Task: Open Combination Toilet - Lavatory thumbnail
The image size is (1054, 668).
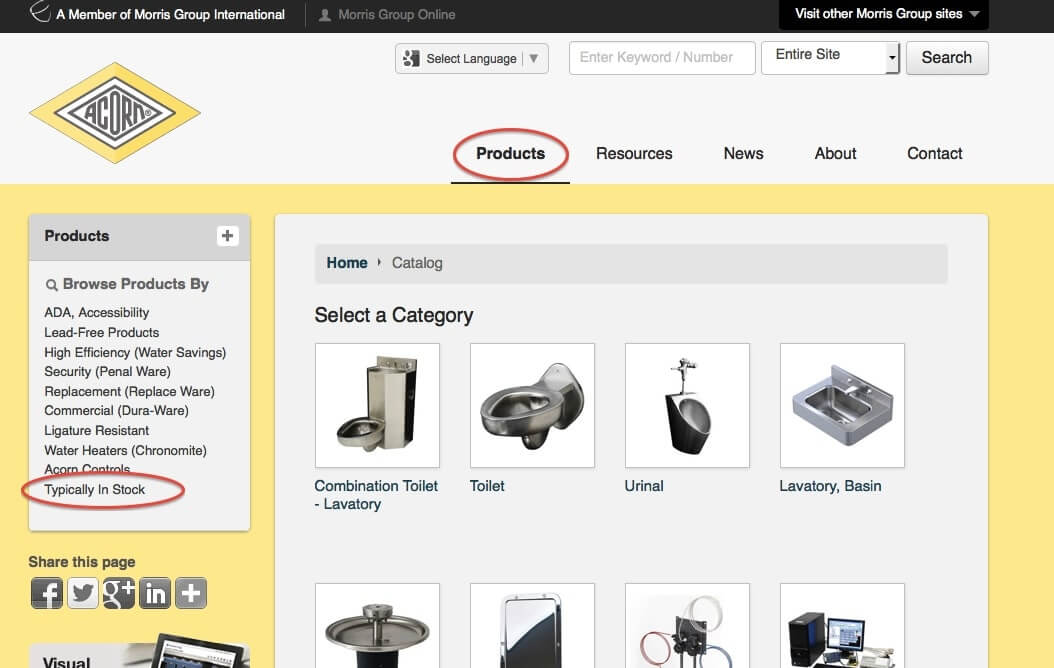Action: tap(377, 405)
